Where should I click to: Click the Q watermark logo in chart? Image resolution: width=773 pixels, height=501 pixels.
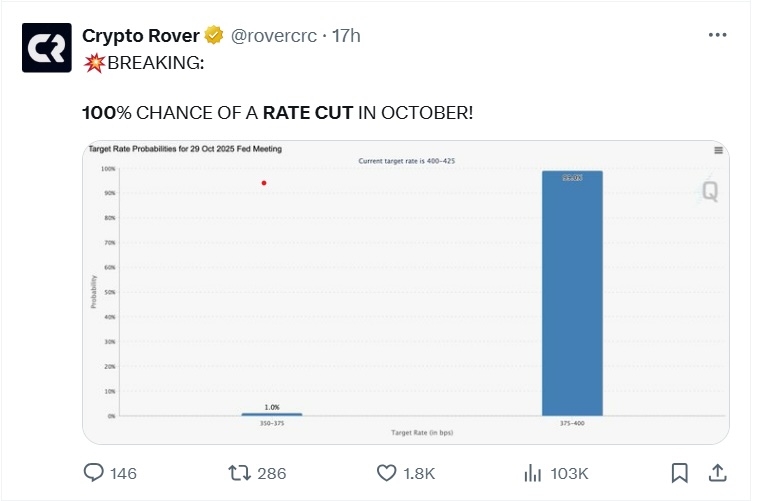[x=709, y=190]
